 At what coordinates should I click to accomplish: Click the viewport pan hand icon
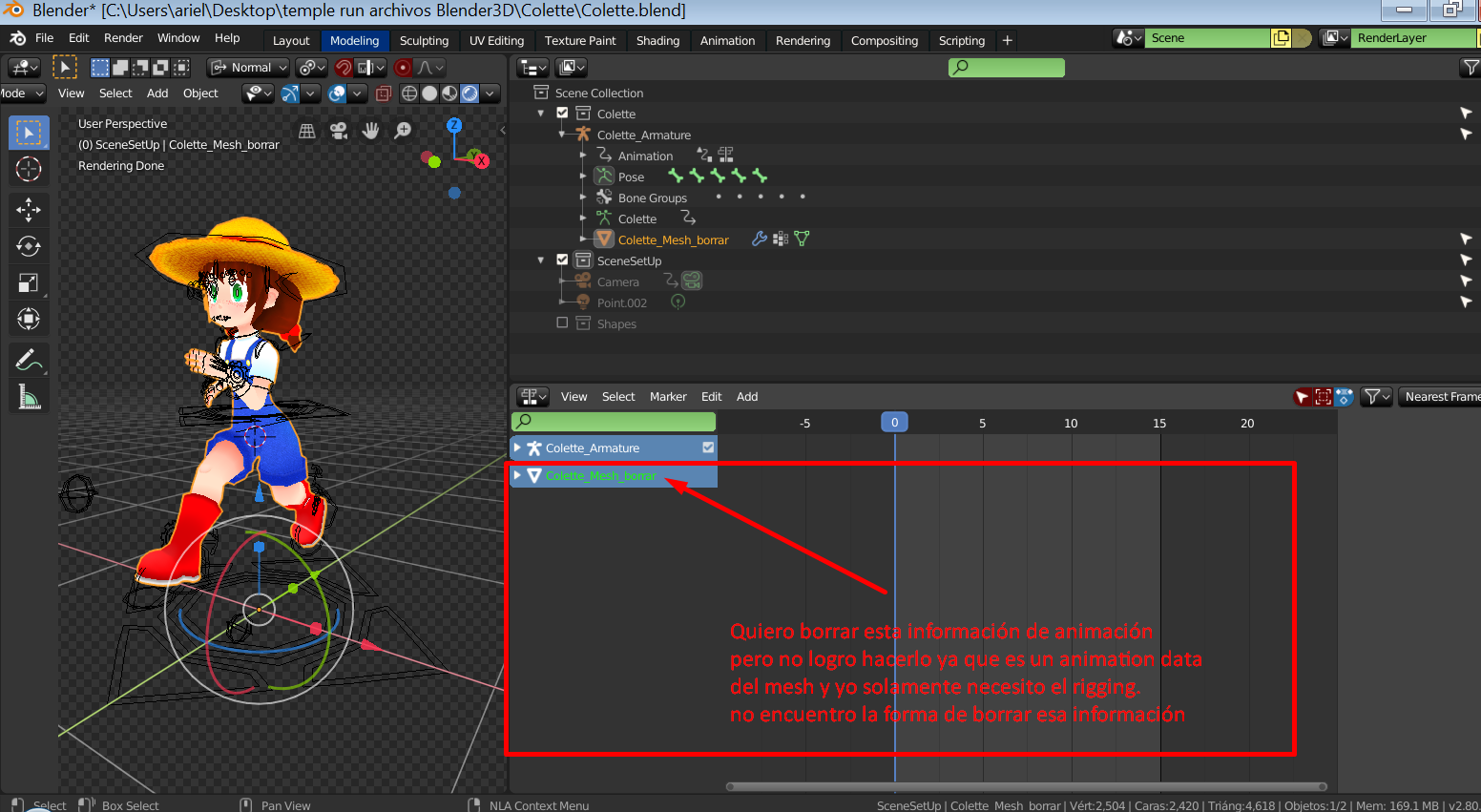pos(370,131)
